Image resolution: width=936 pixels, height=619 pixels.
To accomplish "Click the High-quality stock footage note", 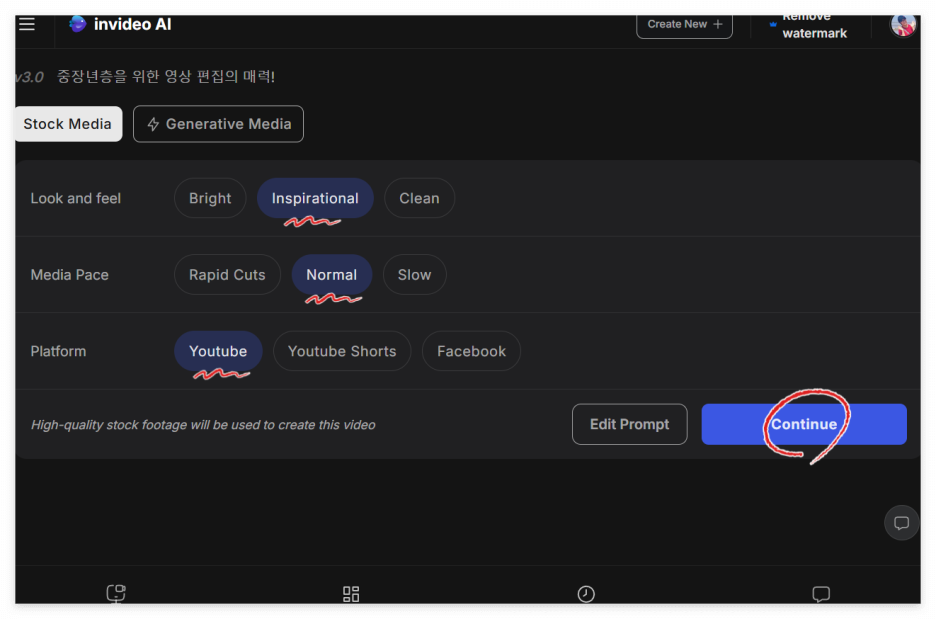I will click(203, 424).
